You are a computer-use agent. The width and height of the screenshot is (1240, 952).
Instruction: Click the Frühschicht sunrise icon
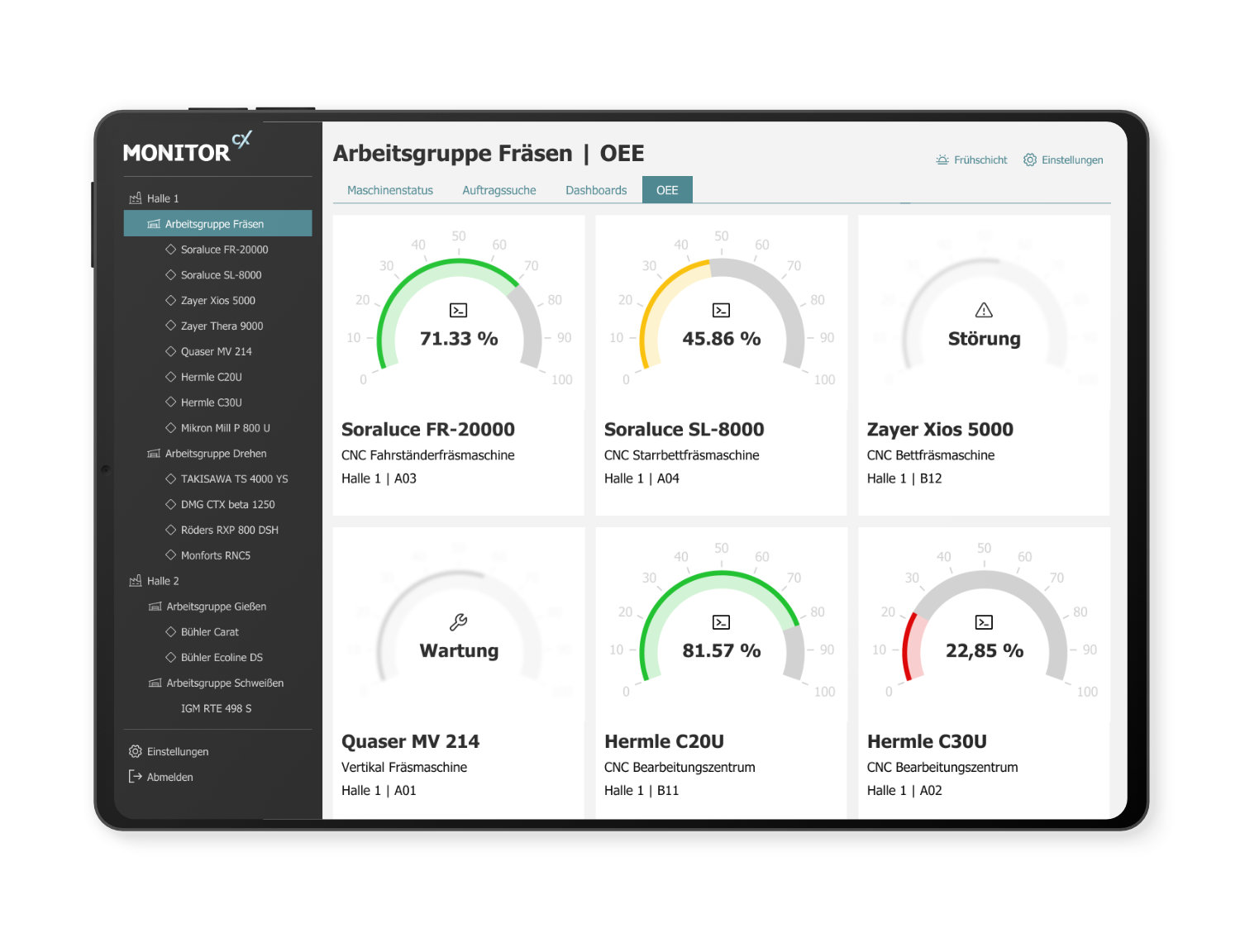[x=942, y=160]
